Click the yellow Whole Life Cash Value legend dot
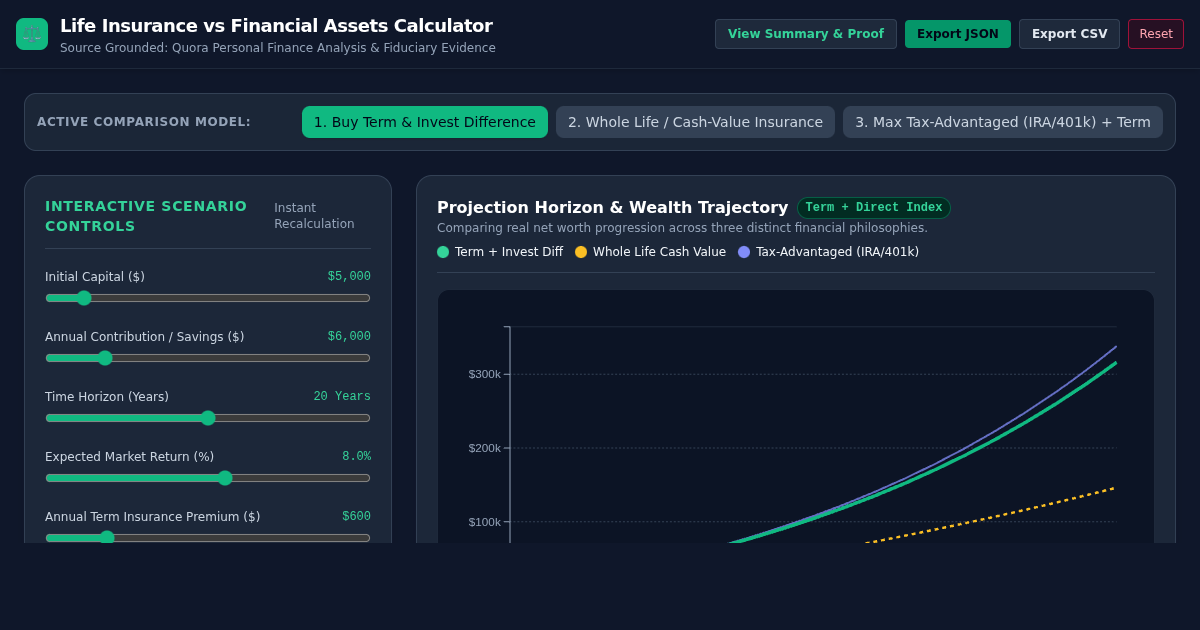This screenshot has width=1200, height=630. pyautogui.click(x=581, y=252)
